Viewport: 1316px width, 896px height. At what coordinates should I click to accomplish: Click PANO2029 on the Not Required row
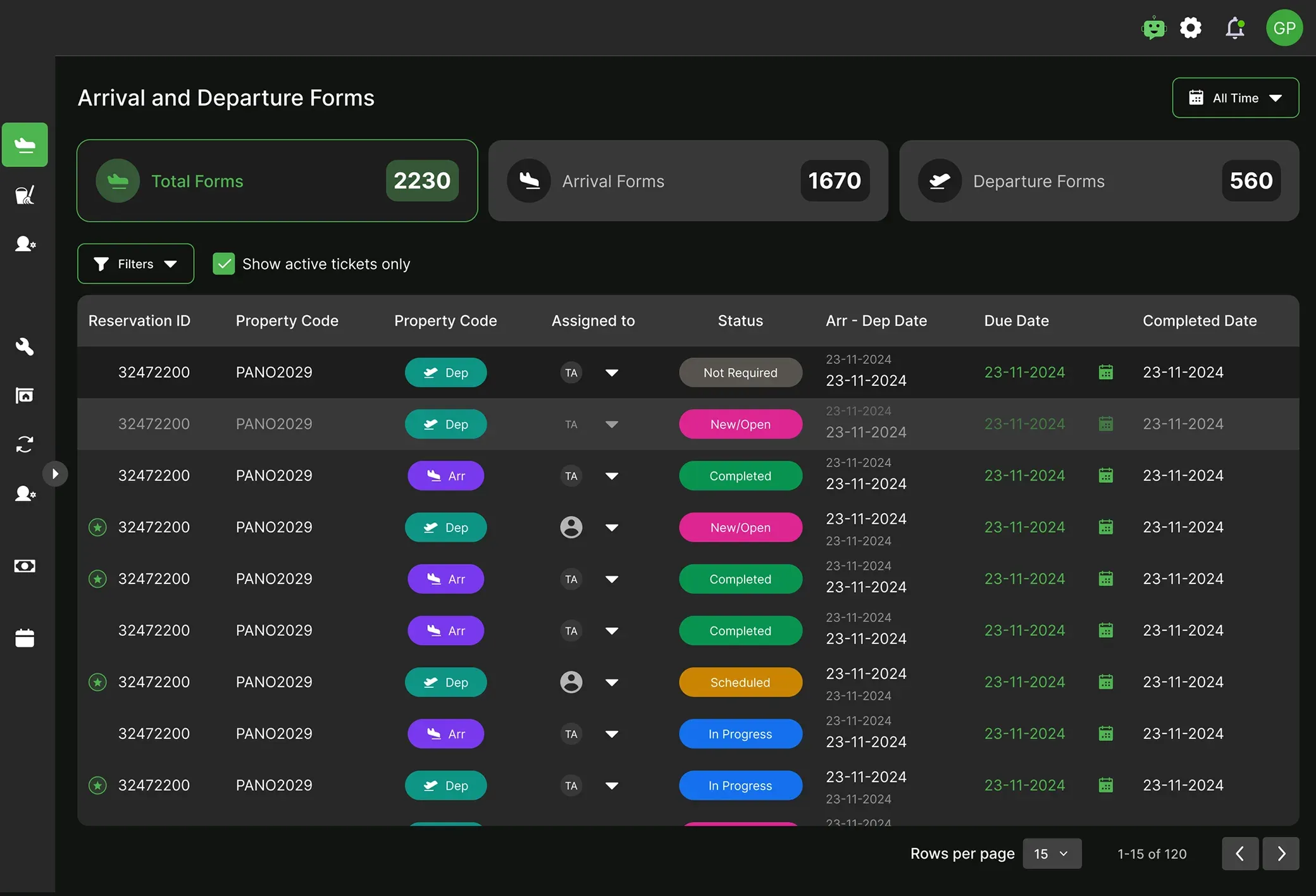click(274, 372)
